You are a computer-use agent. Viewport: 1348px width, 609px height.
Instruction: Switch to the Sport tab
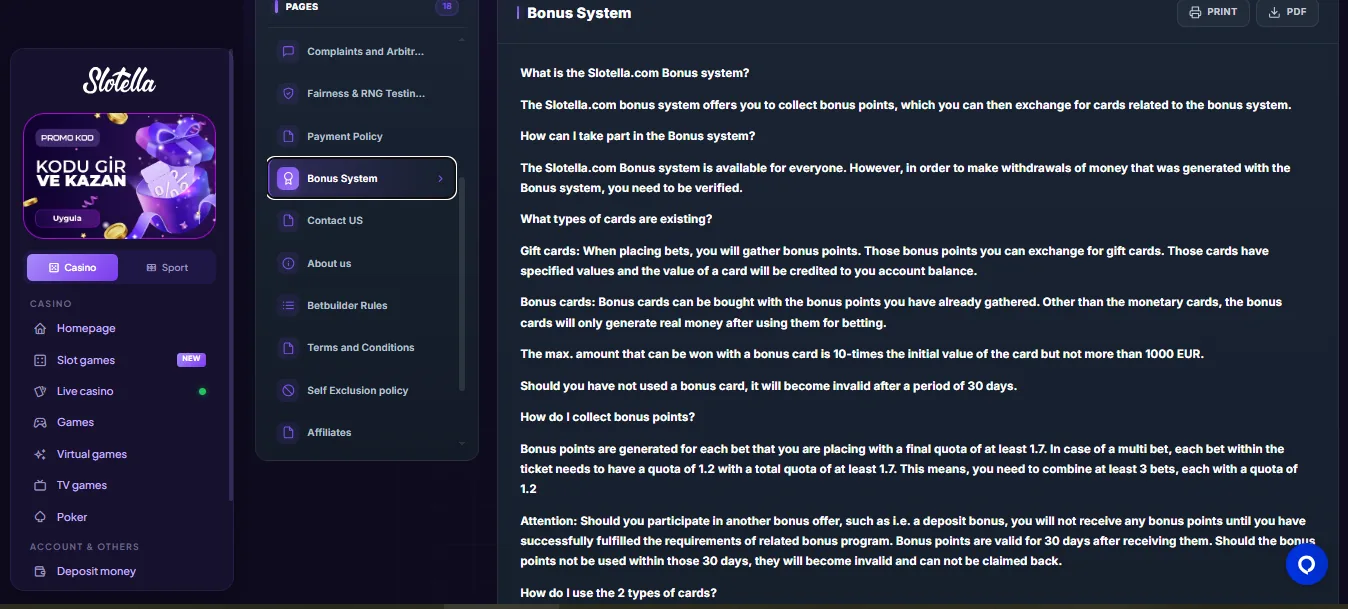point(167,268)
